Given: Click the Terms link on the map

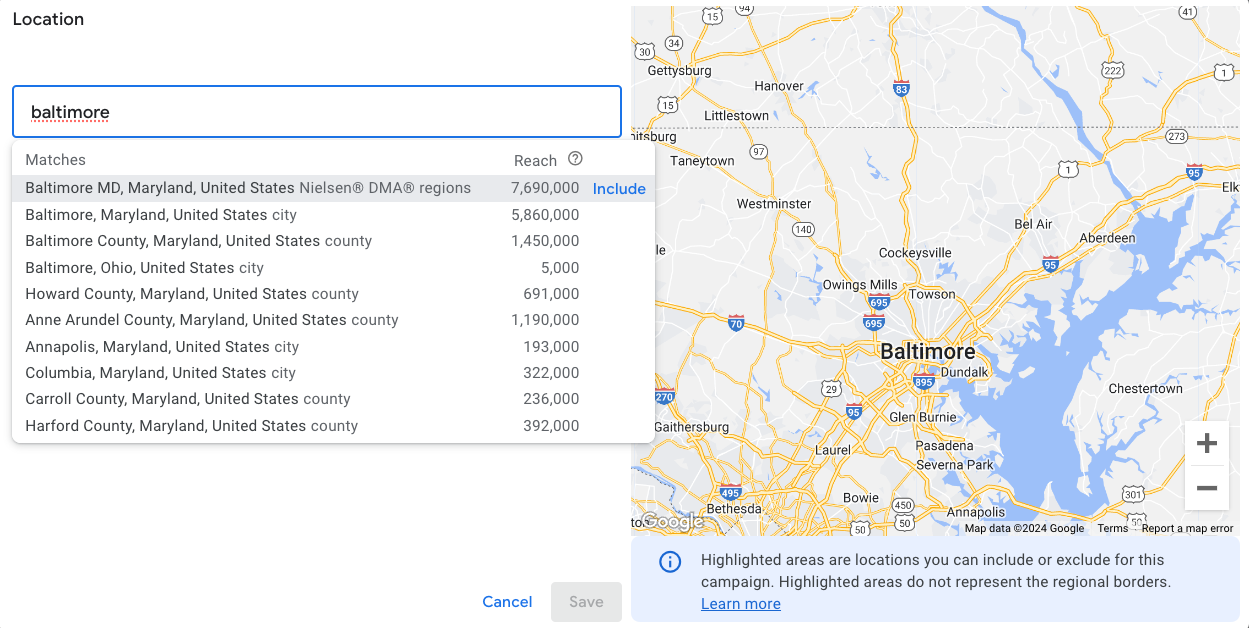Looking at the screenshot, I should coord(1113,527).
